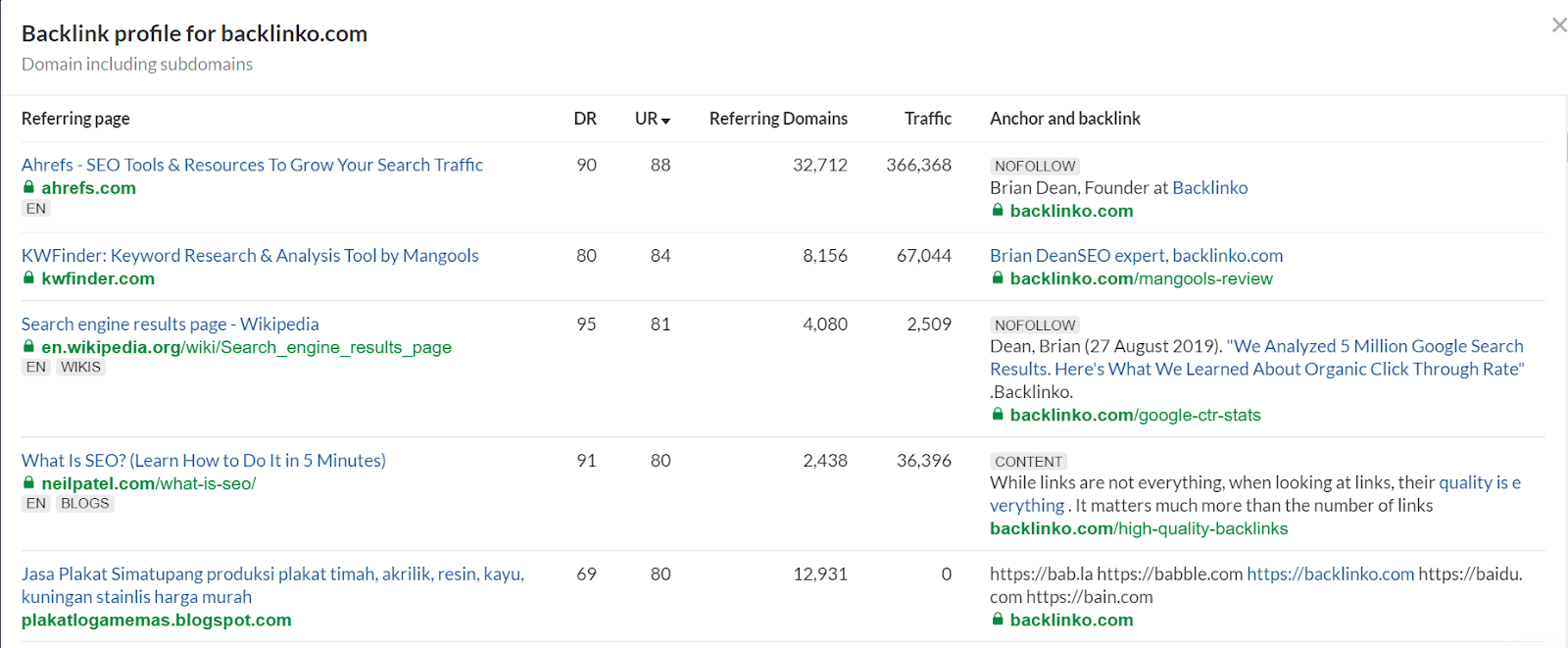Click traffic value 67,044
The width and height of the screenshot is (1568, 648).
(x=924, y=256)
